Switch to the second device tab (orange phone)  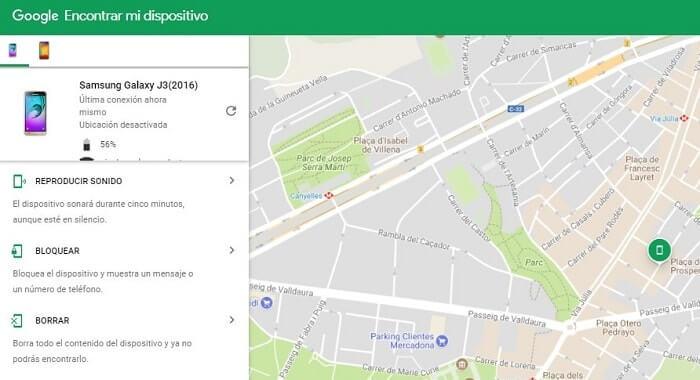(x=44, y=50)
